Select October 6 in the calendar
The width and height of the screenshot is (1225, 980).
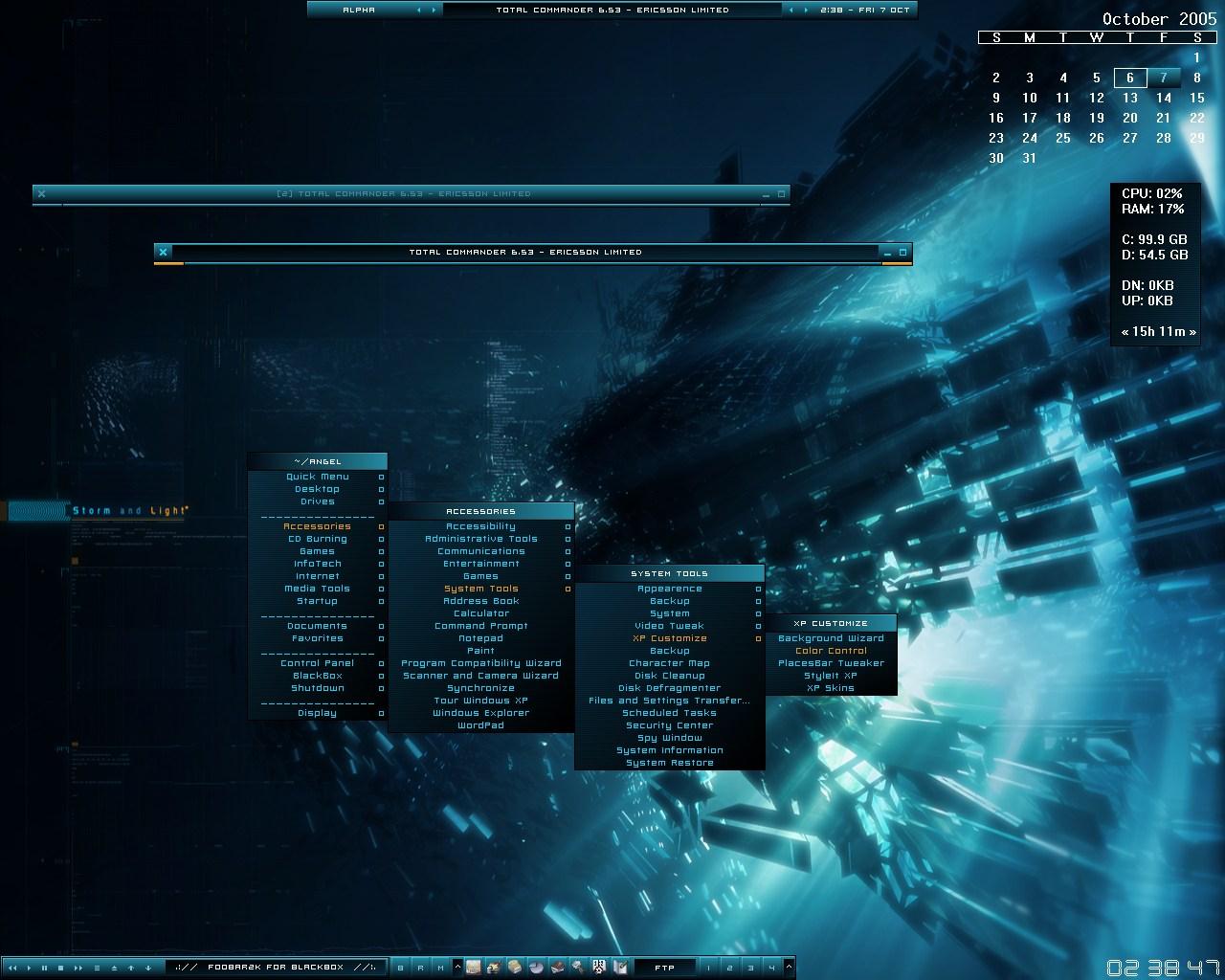click(x=1130, y=78)
